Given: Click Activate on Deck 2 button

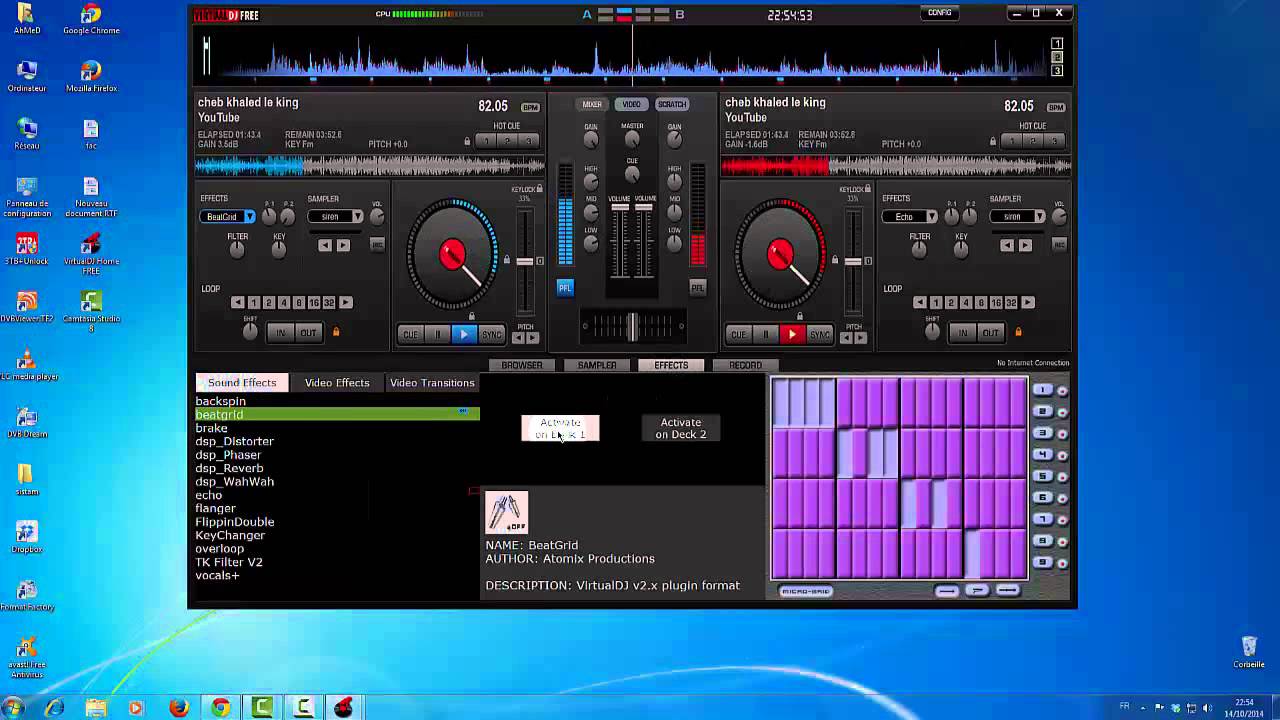Looking at the screenshot, I should click(681, 428).
